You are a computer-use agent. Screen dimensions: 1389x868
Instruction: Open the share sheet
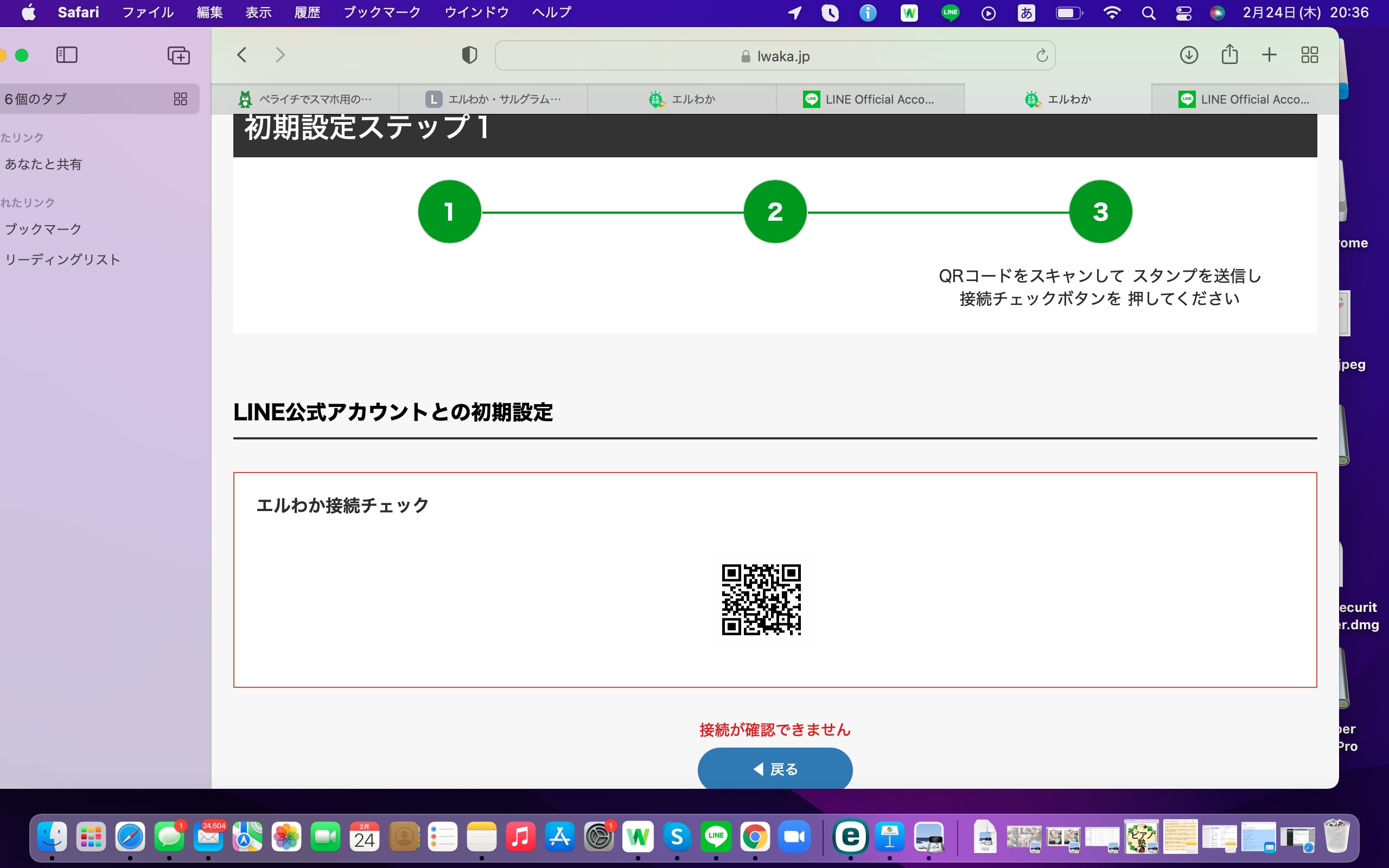(1229, 54)
